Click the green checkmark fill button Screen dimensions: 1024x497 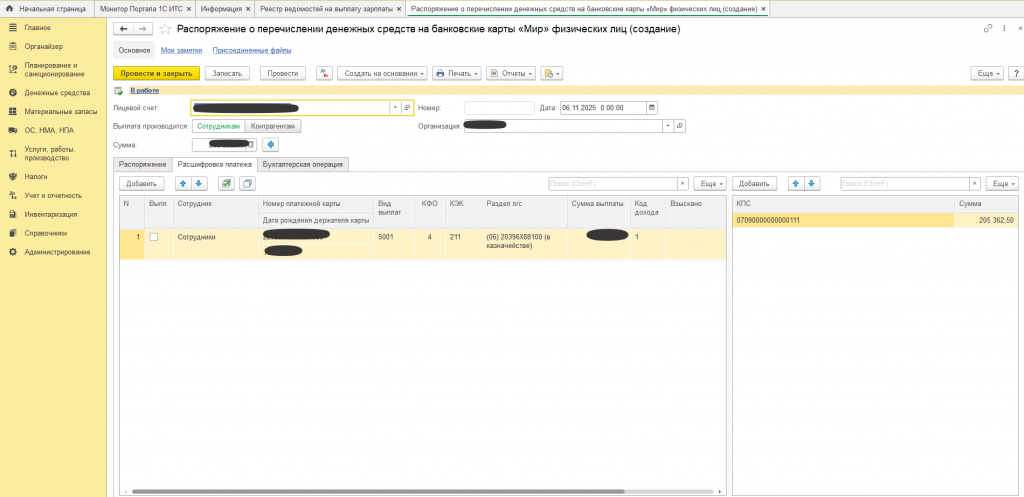tap(226, 184)
